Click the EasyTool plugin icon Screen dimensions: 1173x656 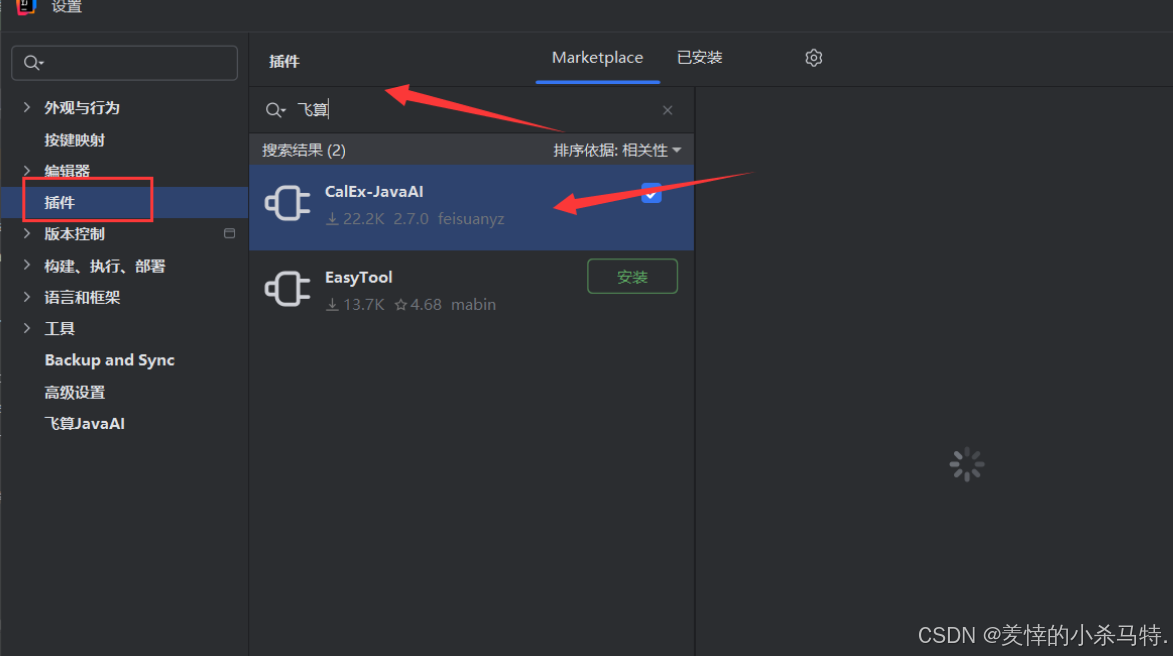(287, 289)
